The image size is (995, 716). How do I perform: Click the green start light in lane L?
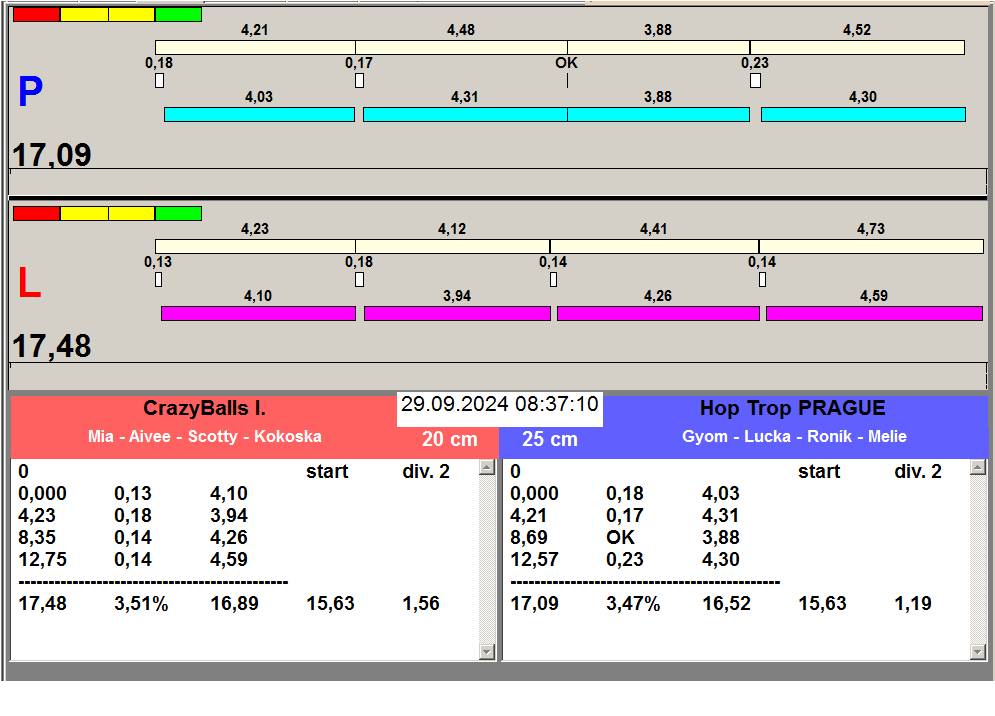(x=178, y=213)
